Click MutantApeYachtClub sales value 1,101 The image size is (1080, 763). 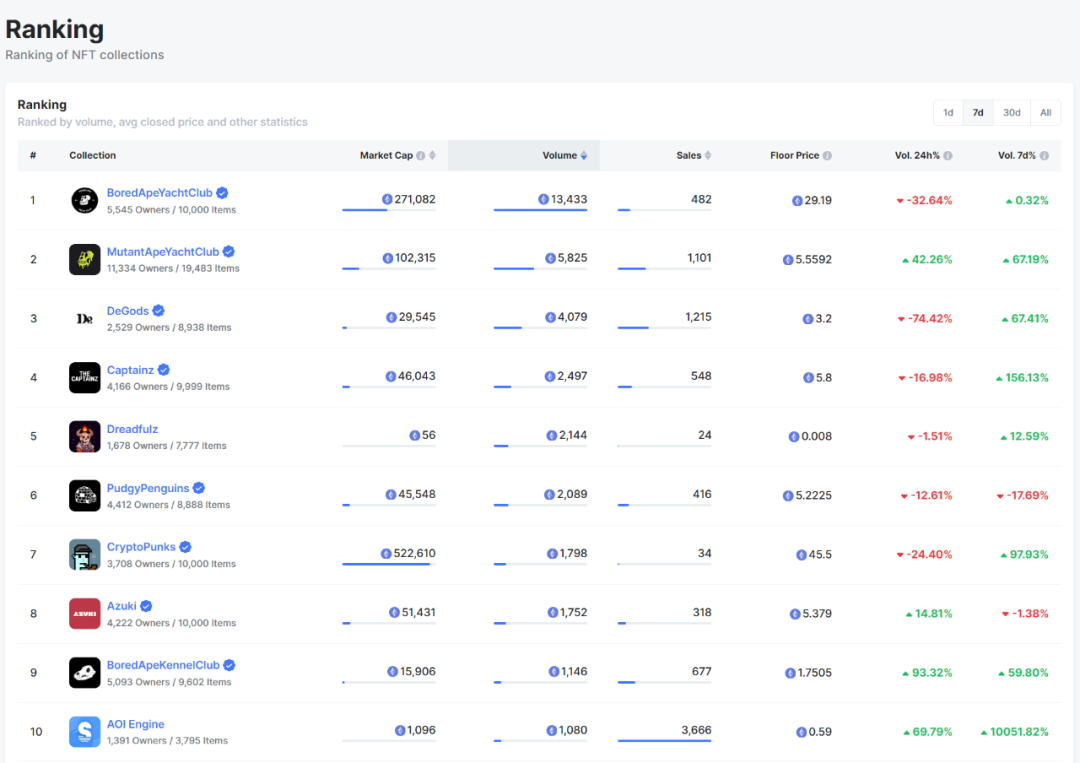699,258
